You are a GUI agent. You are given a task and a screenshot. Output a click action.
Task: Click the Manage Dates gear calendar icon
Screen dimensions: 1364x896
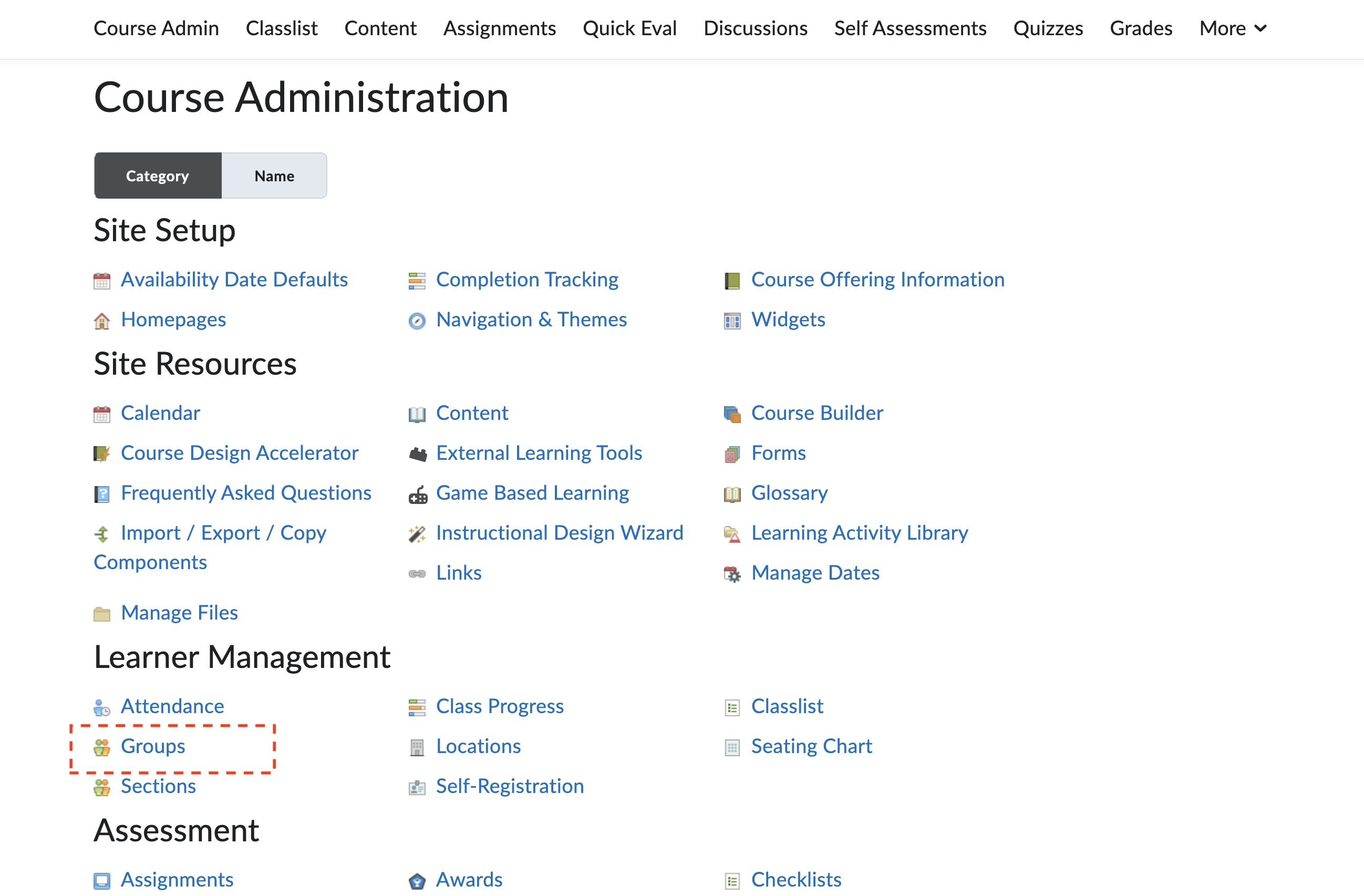point(732,574)
